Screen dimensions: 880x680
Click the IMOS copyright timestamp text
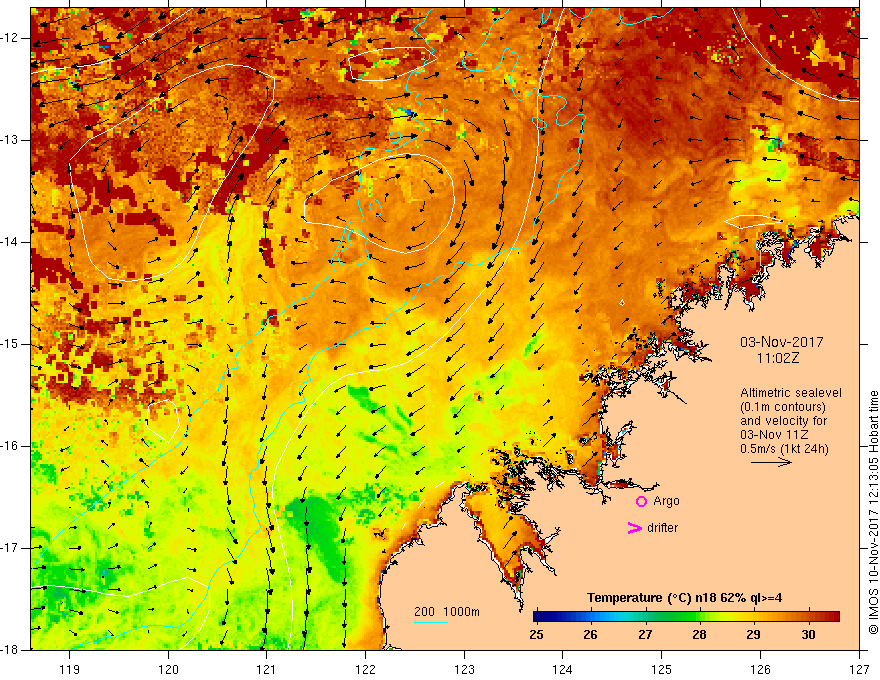pyautogui.click(x=873, y=513)
